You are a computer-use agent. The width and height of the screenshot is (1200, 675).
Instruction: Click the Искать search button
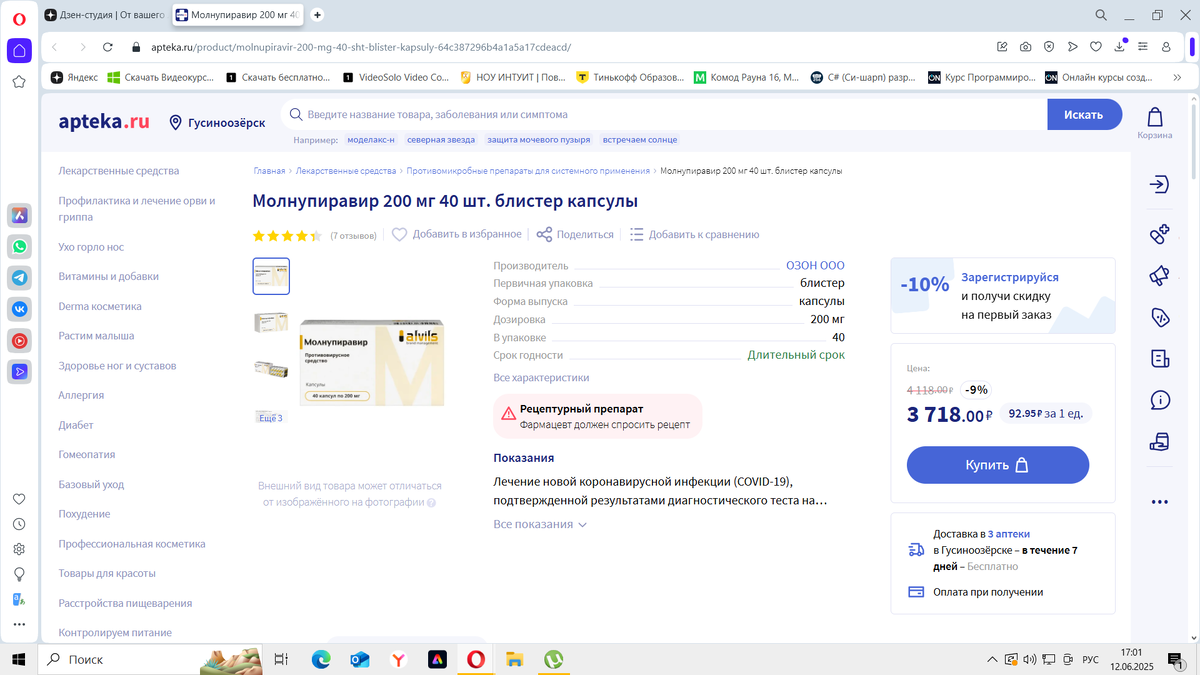[x=1084, y=115]
